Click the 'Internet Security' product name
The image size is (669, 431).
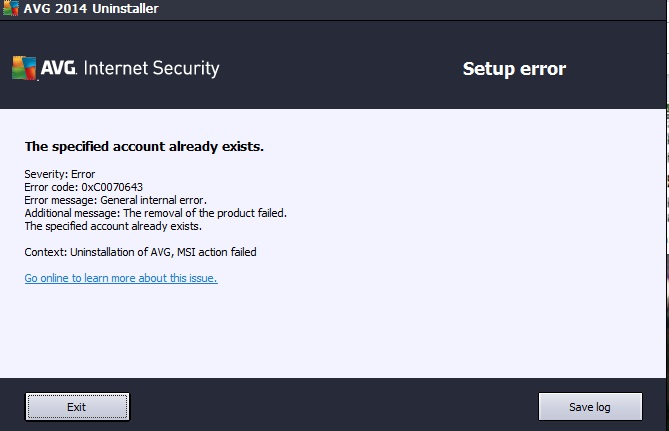(151, 68)
